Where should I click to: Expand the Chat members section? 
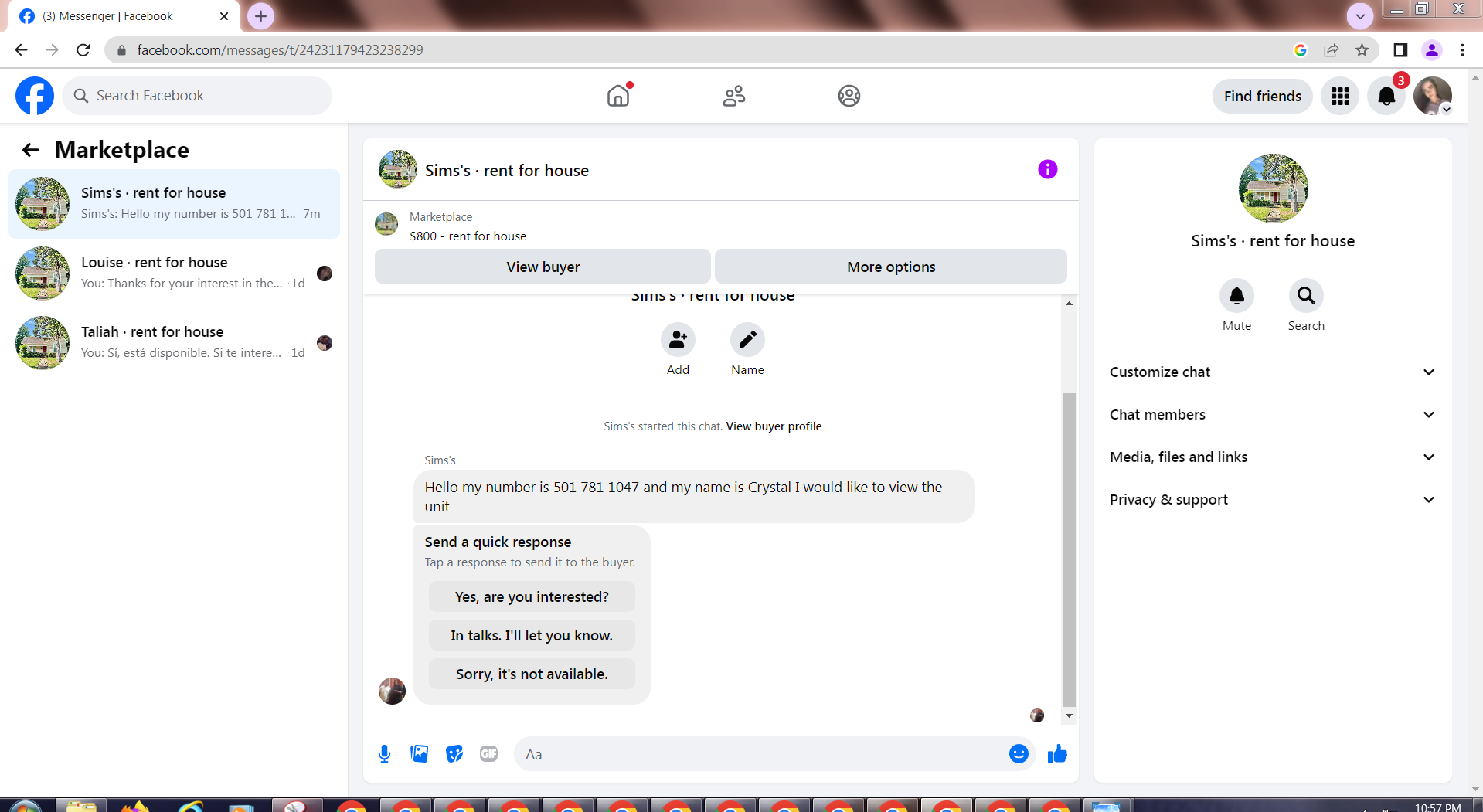(1273, 415)
